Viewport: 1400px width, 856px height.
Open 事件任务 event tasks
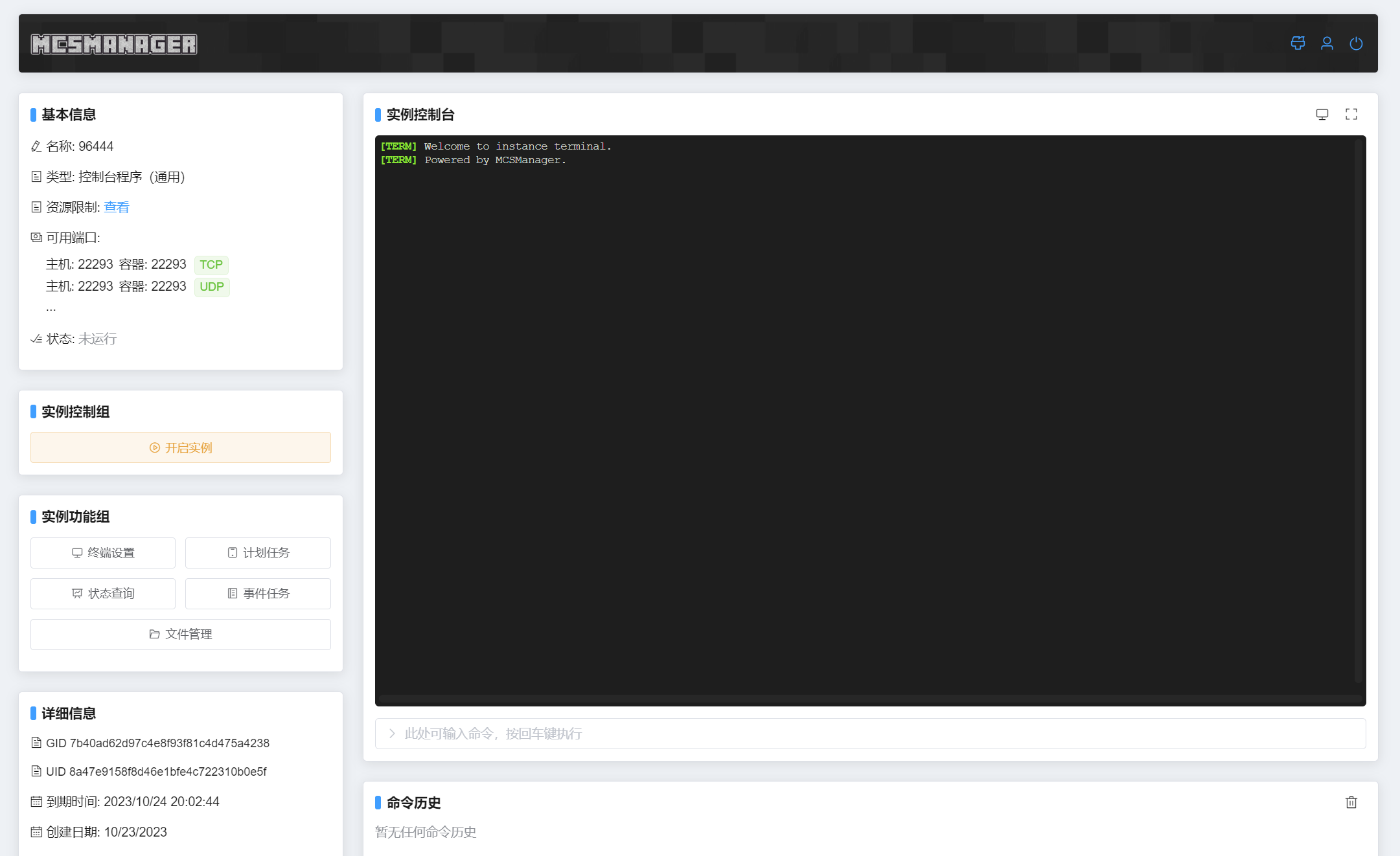[x=258, y=594]
